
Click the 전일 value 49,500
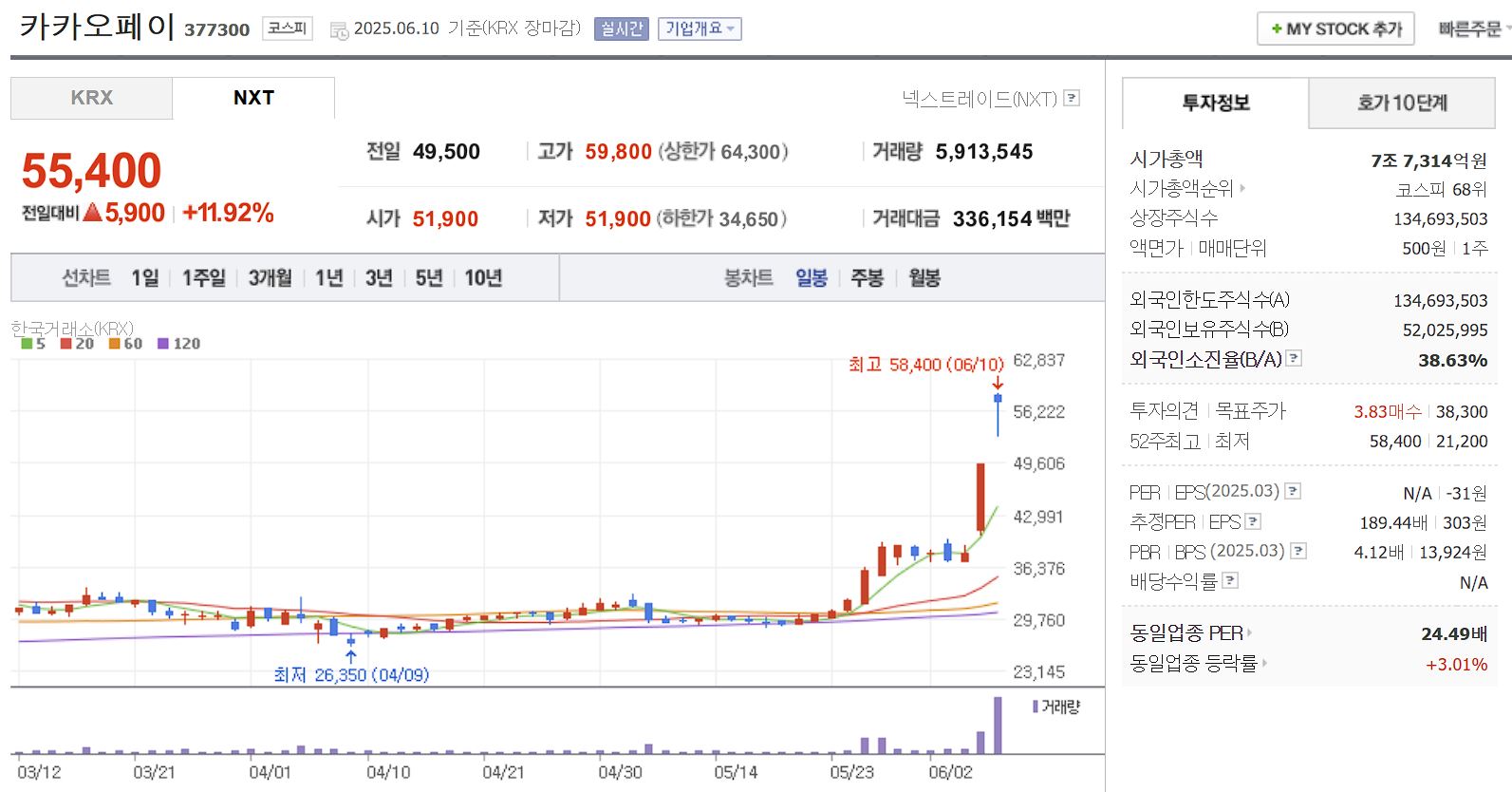[446, 152]
